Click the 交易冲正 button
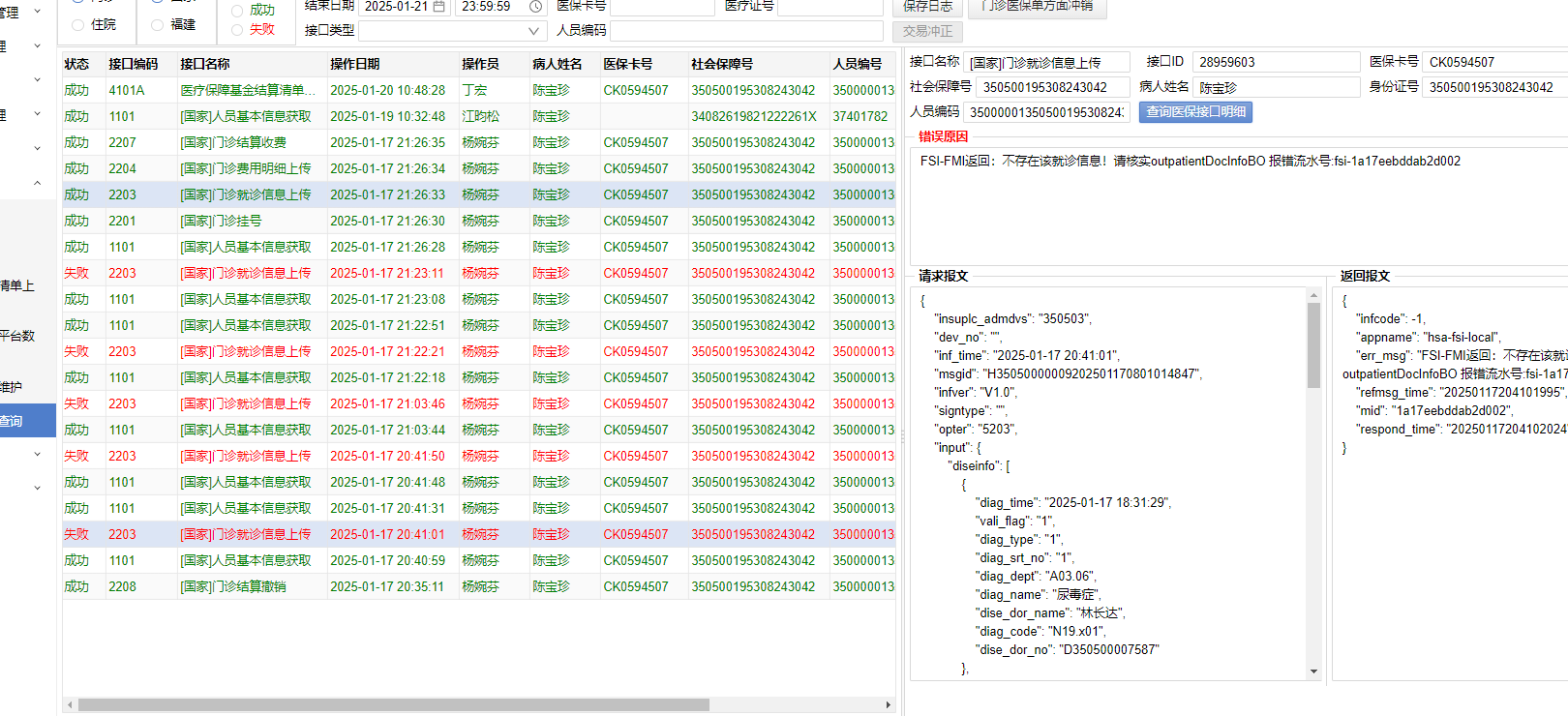Screen dimensions: 1568x716 coord(928,31)
